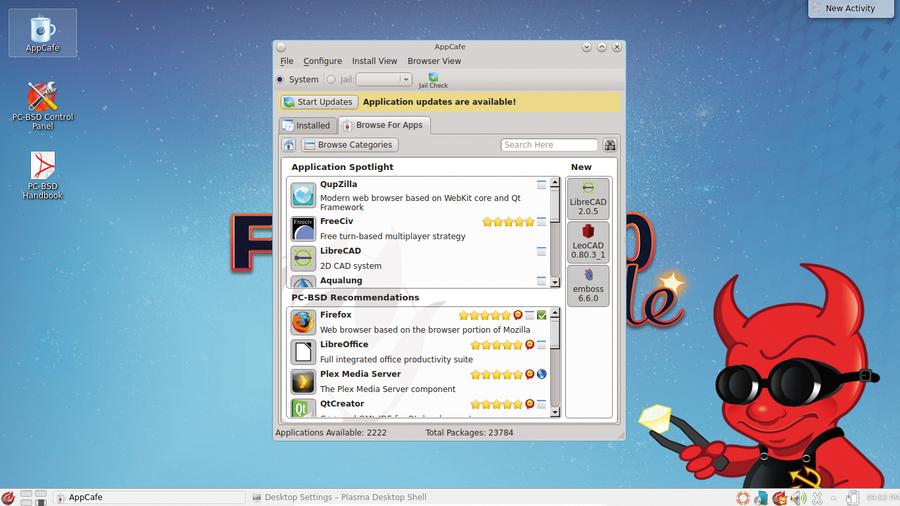
Task: Click the LibreCAD spotlight app icon
Action: pos(302,258)
